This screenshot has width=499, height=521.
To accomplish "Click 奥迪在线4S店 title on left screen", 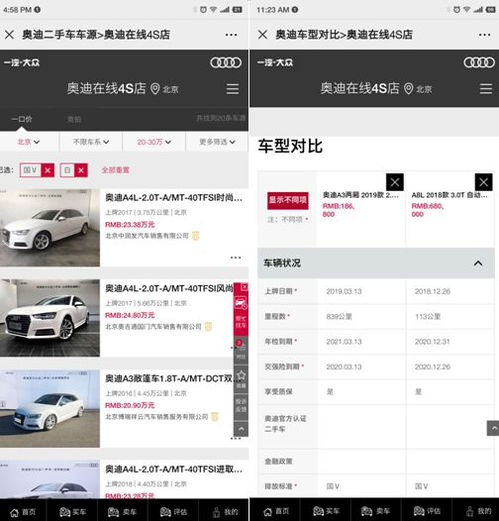I will click(x=106, y=89).
